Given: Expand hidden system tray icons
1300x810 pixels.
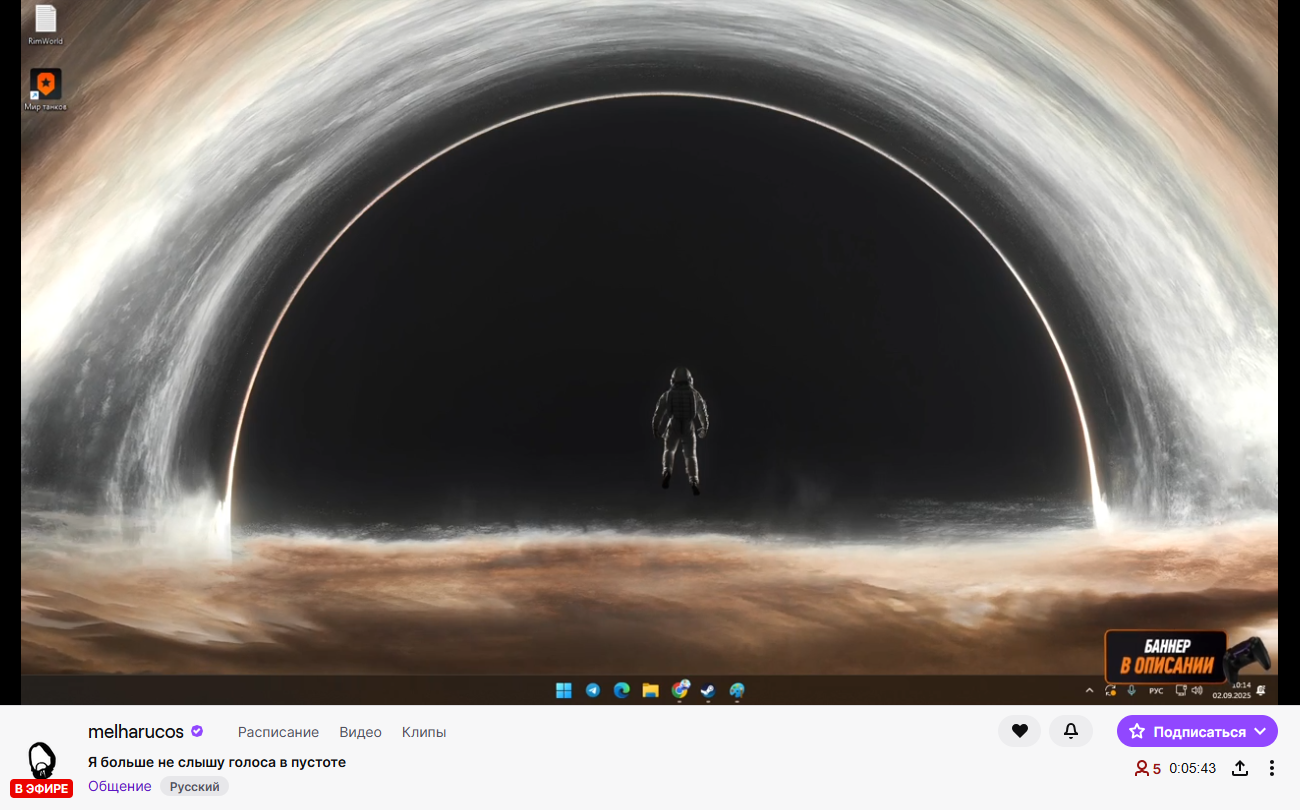Looking at the screenshot, I should (x=1090, y=690).
